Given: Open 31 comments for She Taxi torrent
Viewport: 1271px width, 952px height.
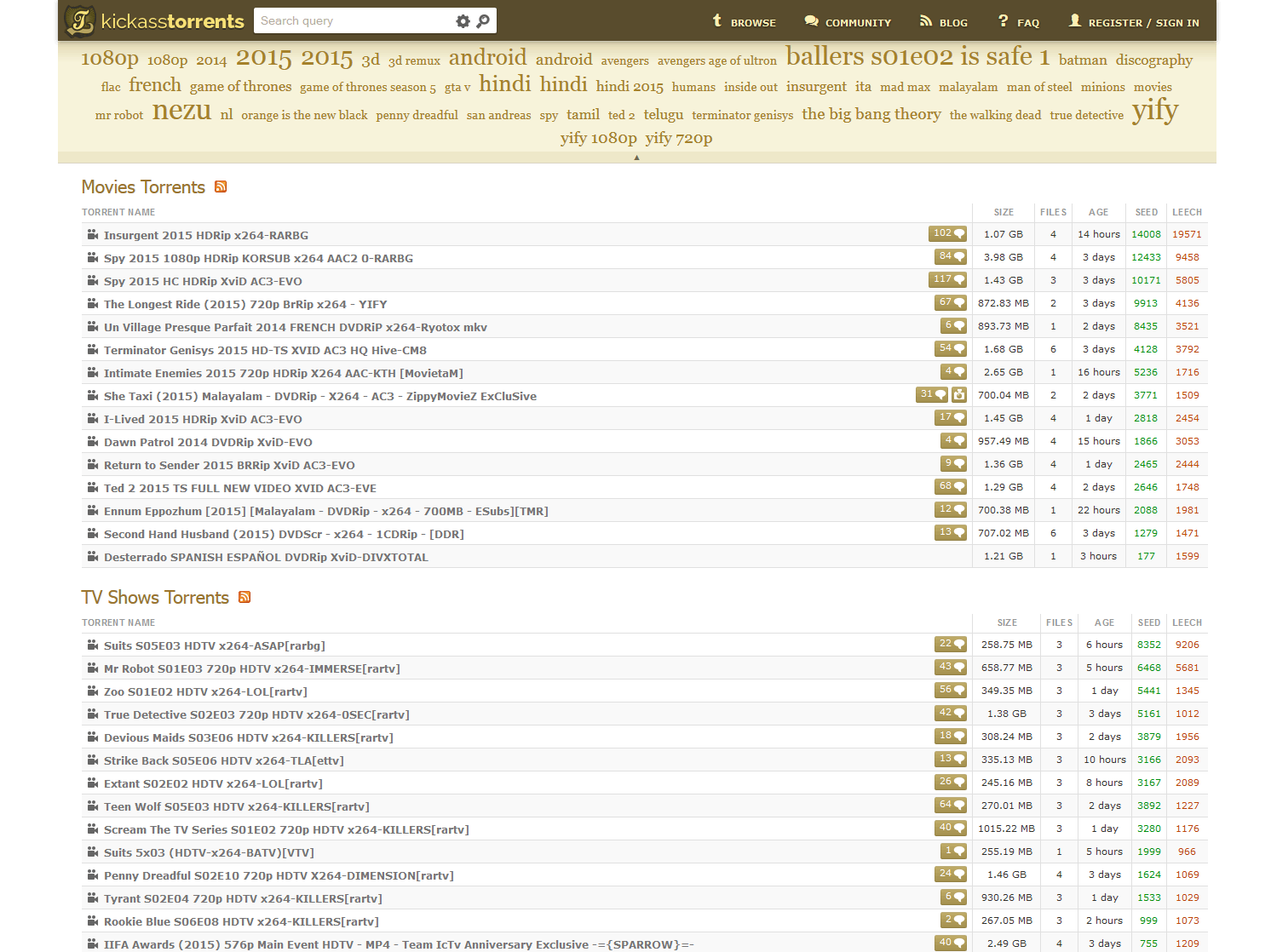Looking at the screenshot, I should (x=932, y=394).
